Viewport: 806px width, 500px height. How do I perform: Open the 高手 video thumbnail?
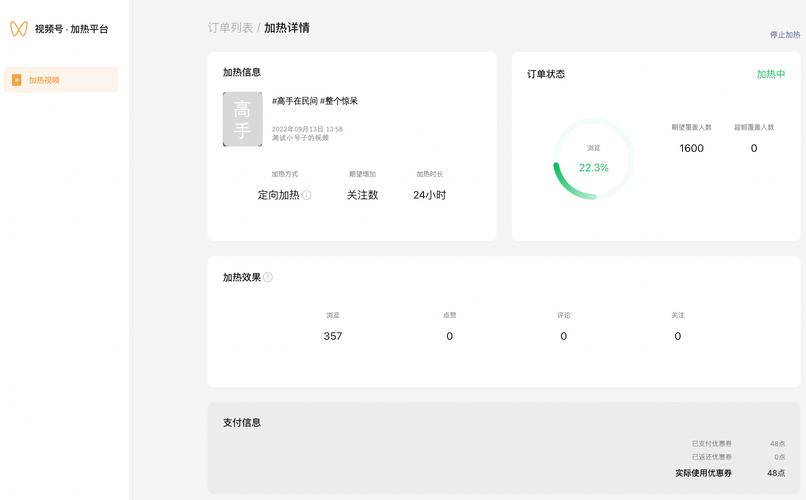click(242, 120)
